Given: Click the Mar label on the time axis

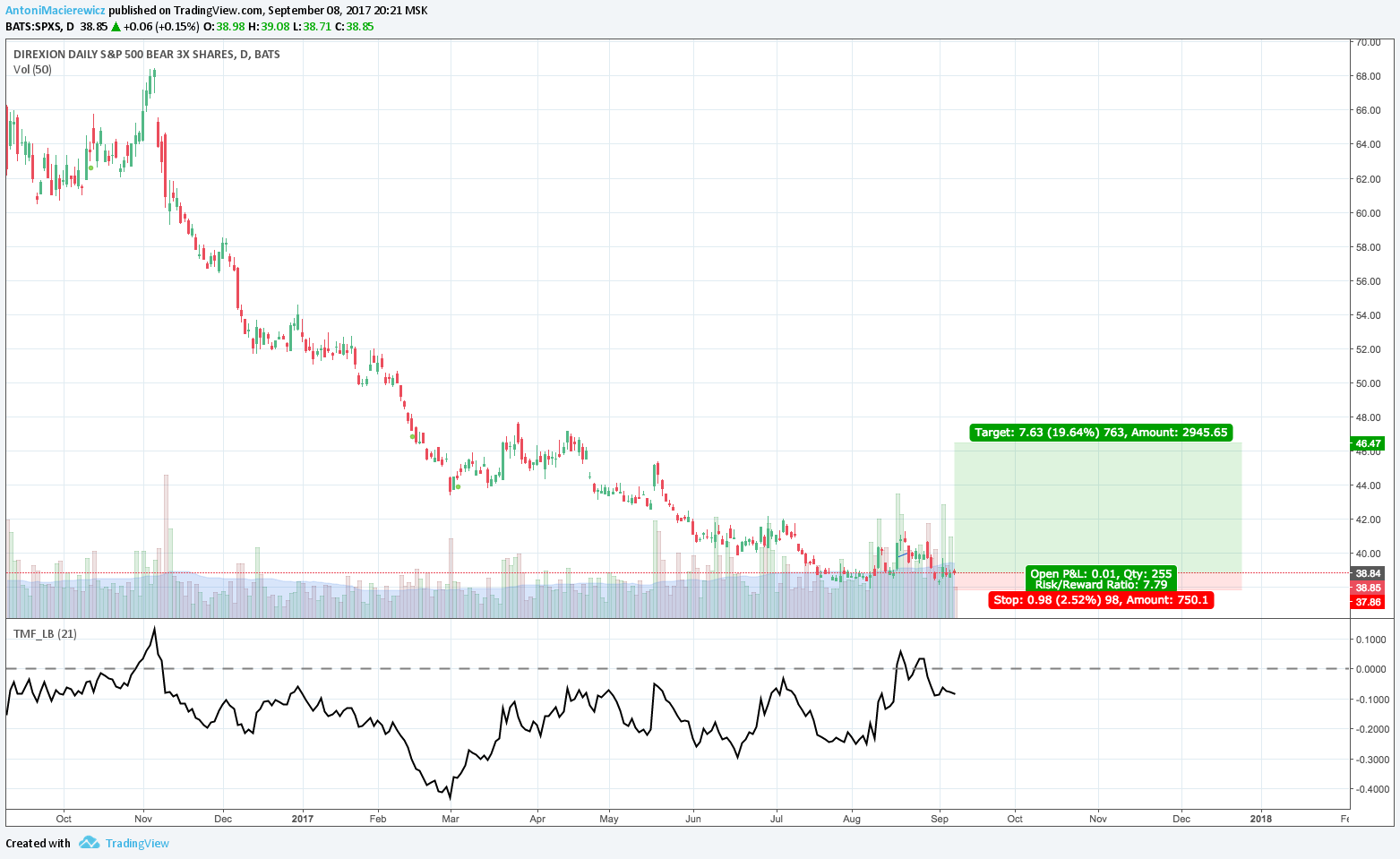Looking at the screenshot, I should pyautogui.click(x=451, y=819).
